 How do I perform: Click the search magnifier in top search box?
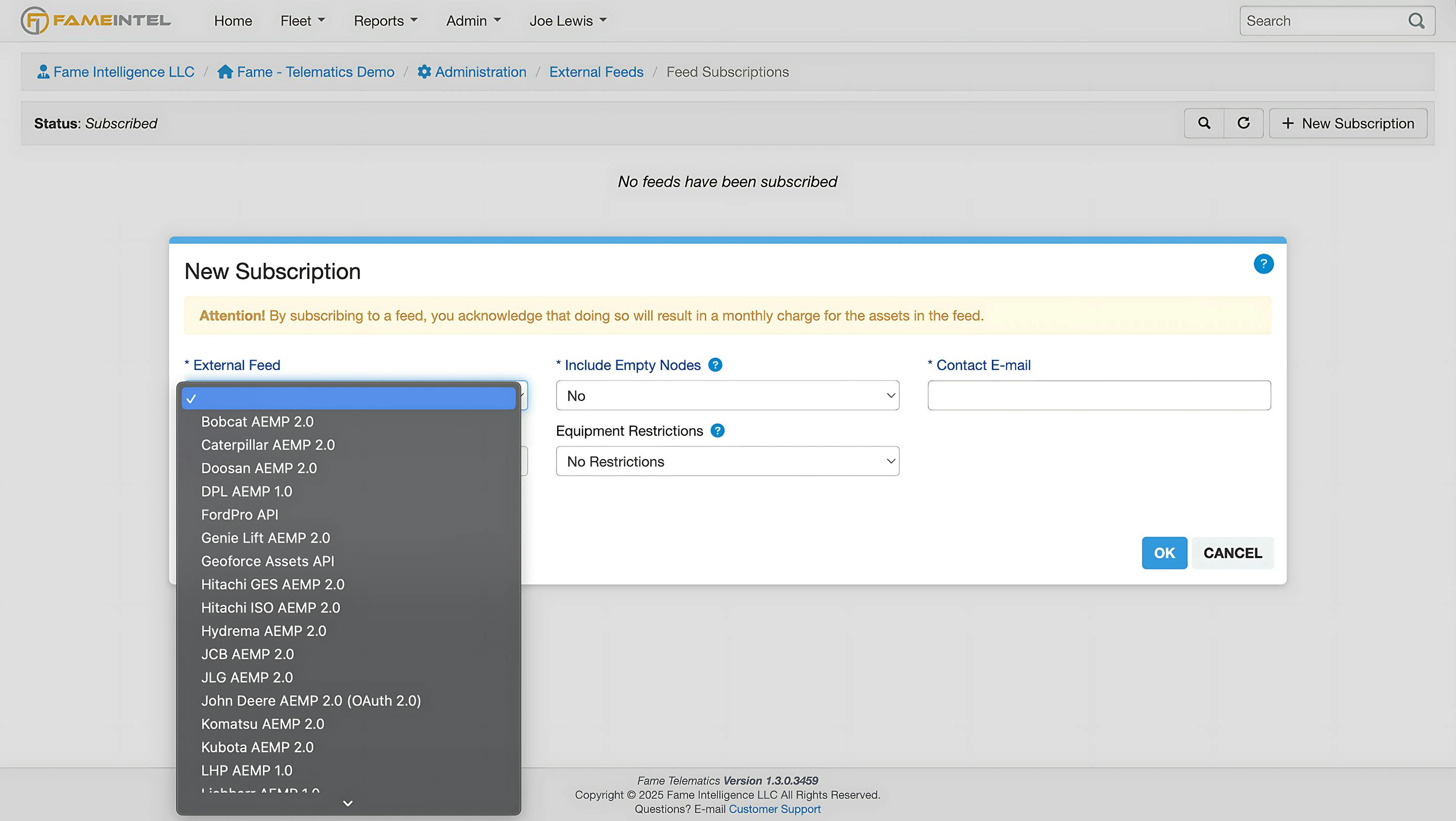point(1416,21)
